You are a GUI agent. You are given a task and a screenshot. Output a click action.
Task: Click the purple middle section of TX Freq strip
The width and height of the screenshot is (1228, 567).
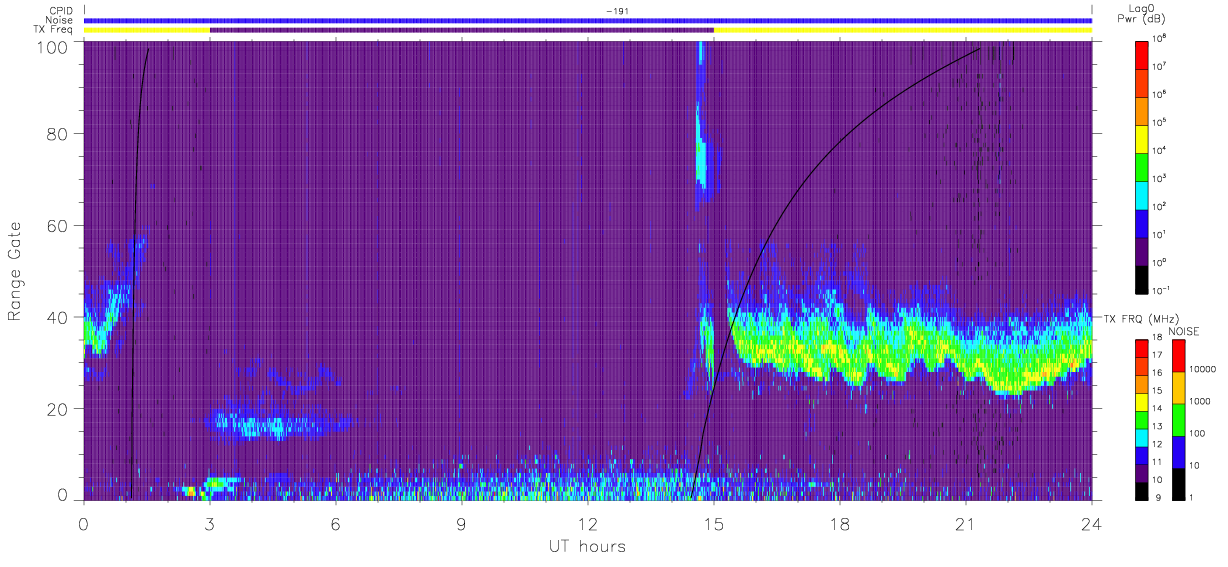click(462, 30)
